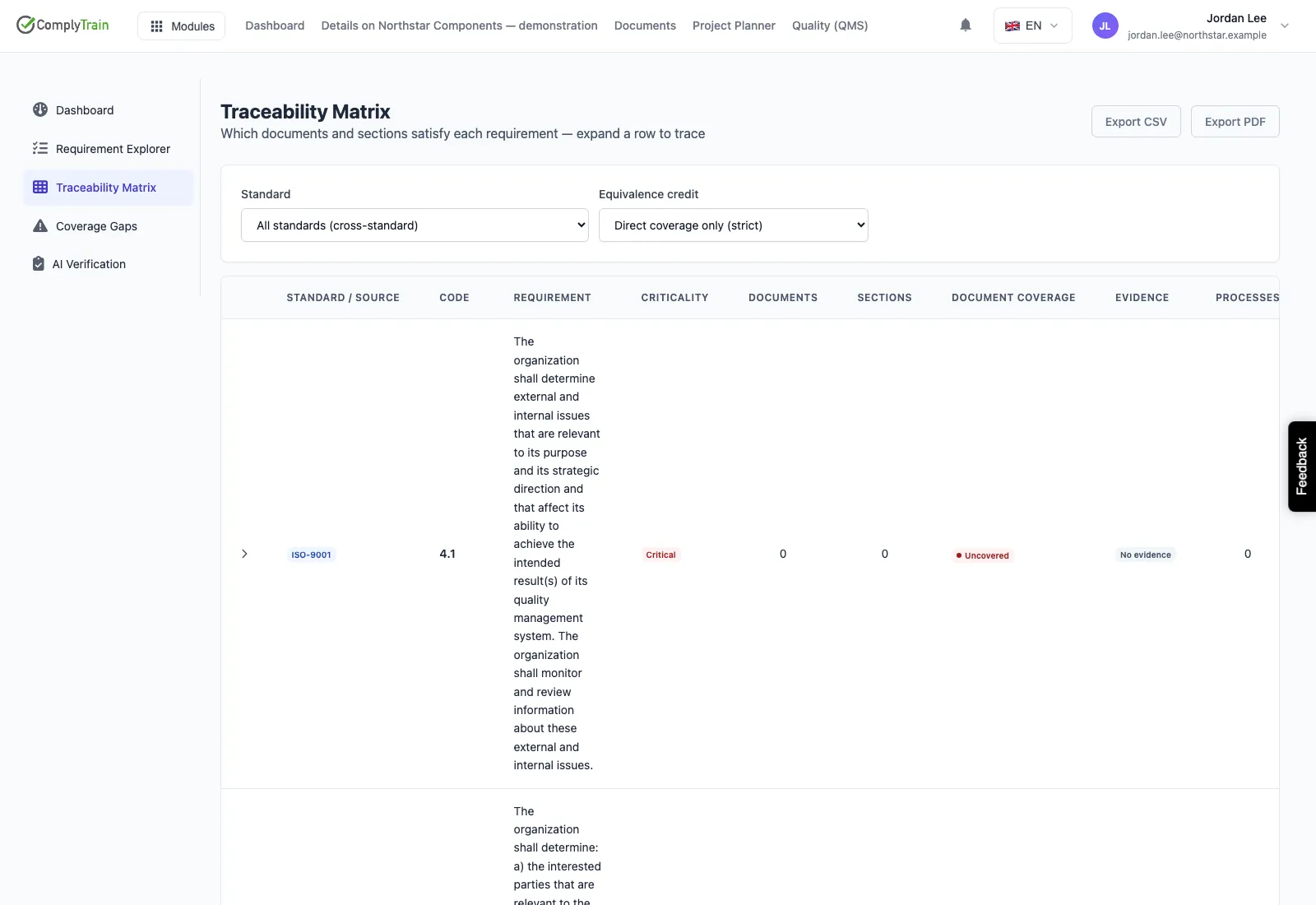This screenshot has height=905, width=1316.
Task: Click the Requirement column header
Action: click(552, 298)
